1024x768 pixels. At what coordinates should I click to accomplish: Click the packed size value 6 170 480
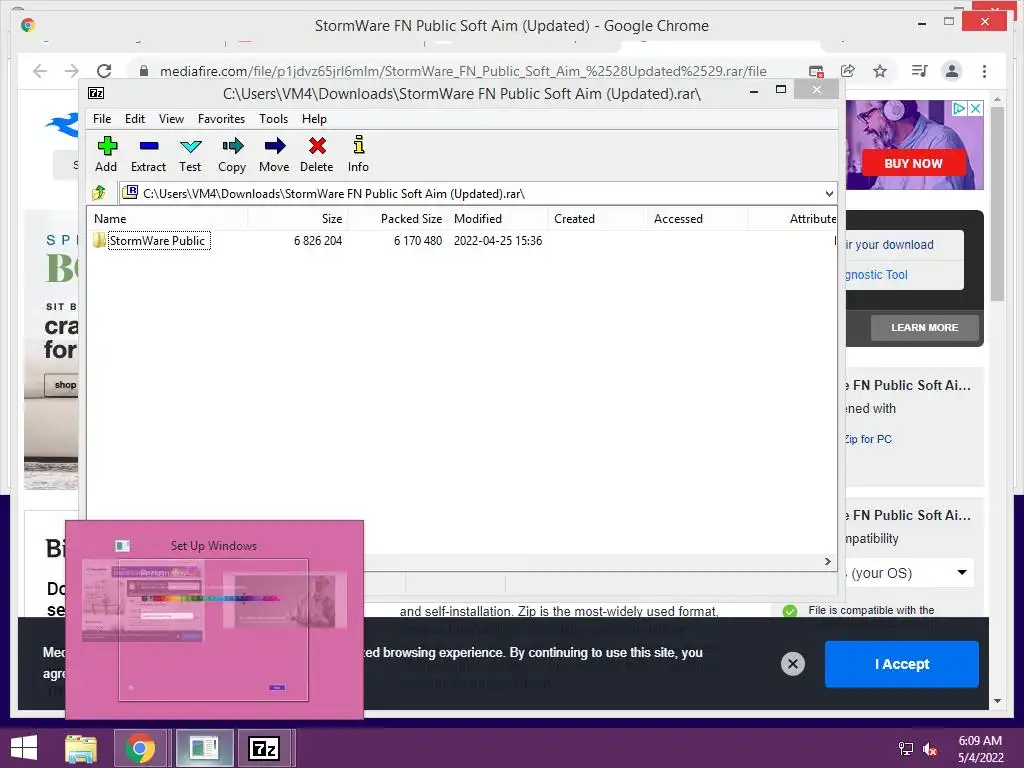418,240
